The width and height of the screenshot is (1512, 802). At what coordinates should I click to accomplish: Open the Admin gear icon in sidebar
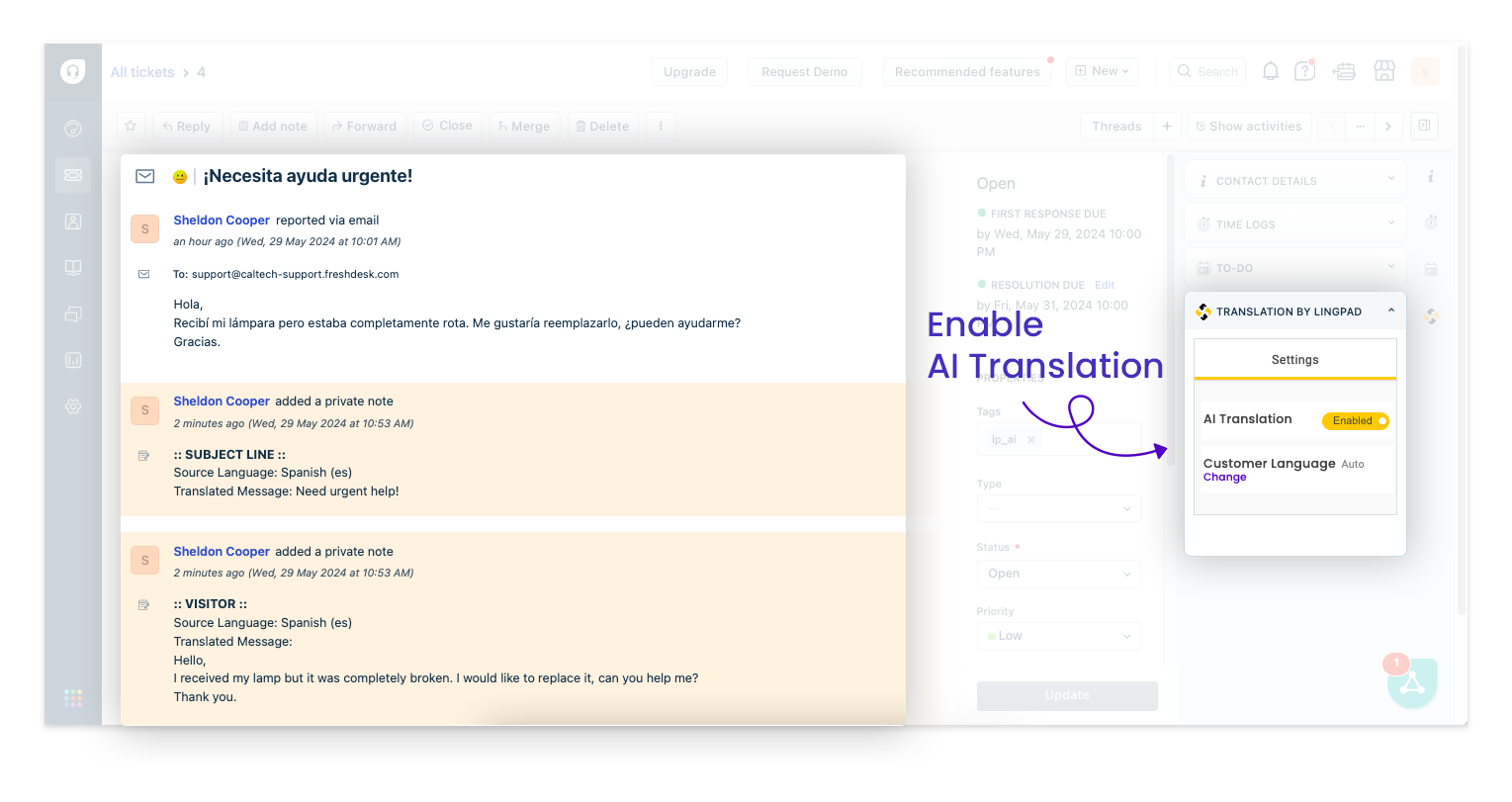point(73,406)
